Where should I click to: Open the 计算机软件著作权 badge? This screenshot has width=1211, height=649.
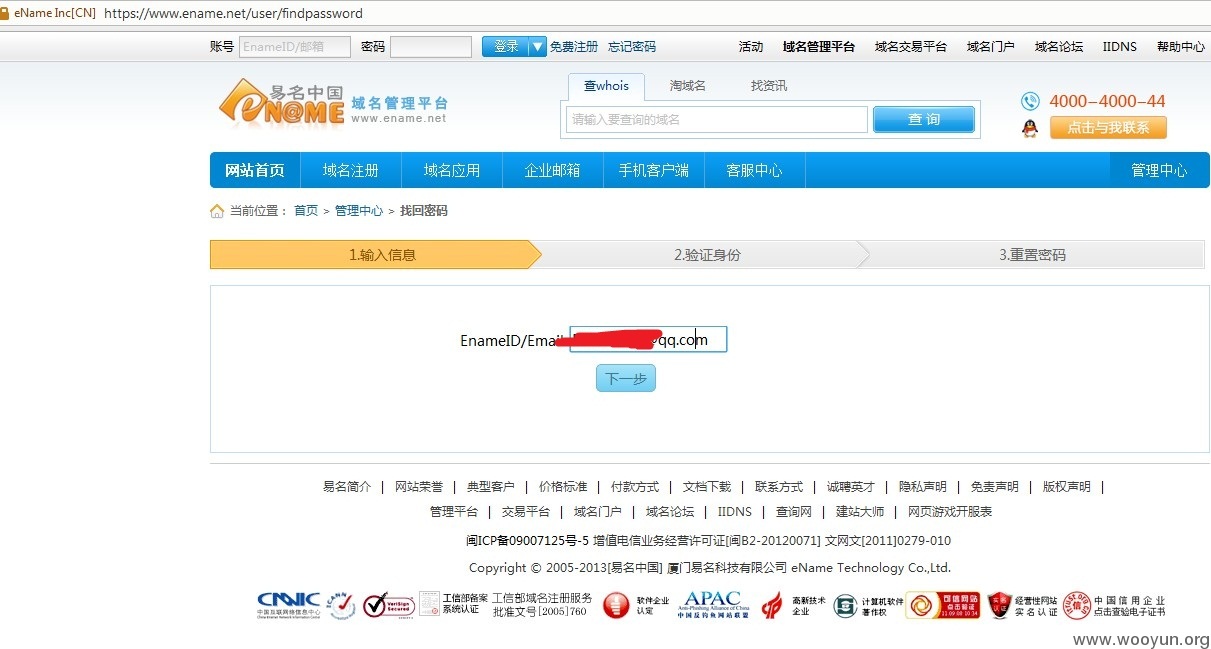coord(869,605)
